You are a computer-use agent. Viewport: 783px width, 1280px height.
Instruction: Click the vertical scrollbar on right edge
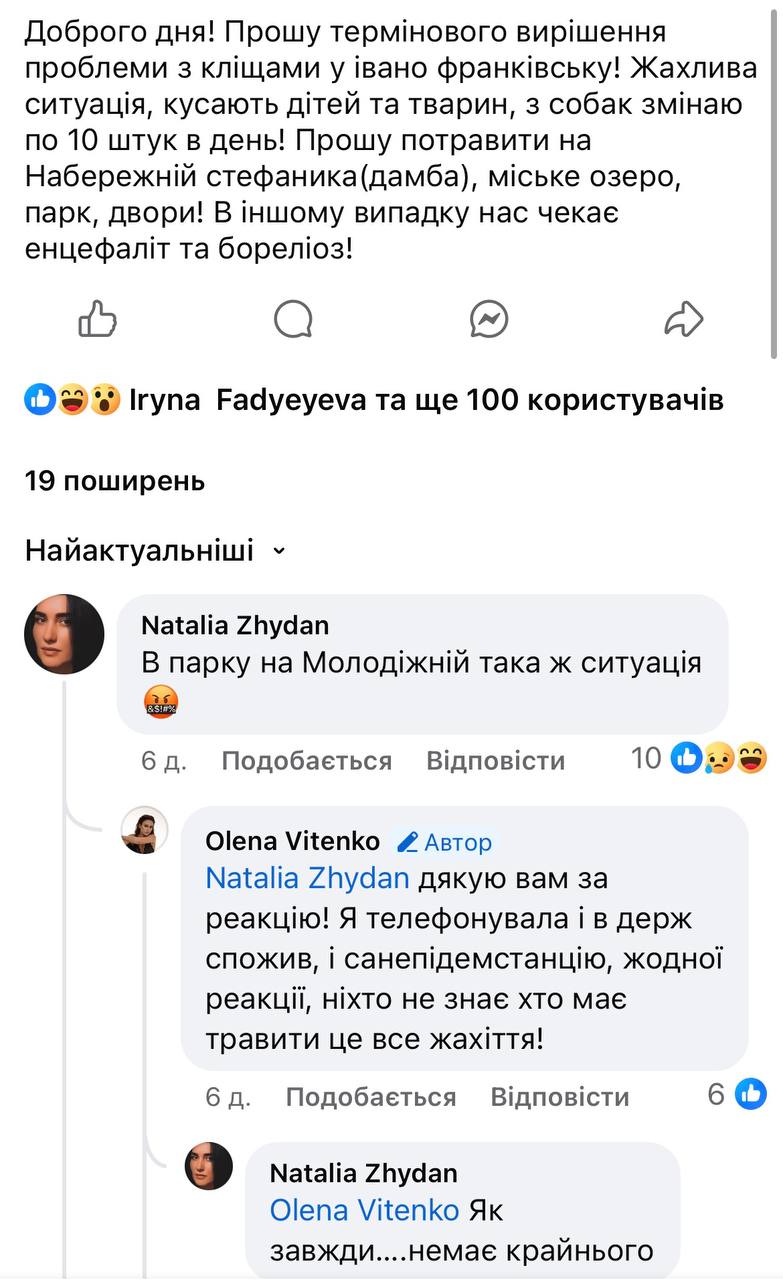pos(774,180)
